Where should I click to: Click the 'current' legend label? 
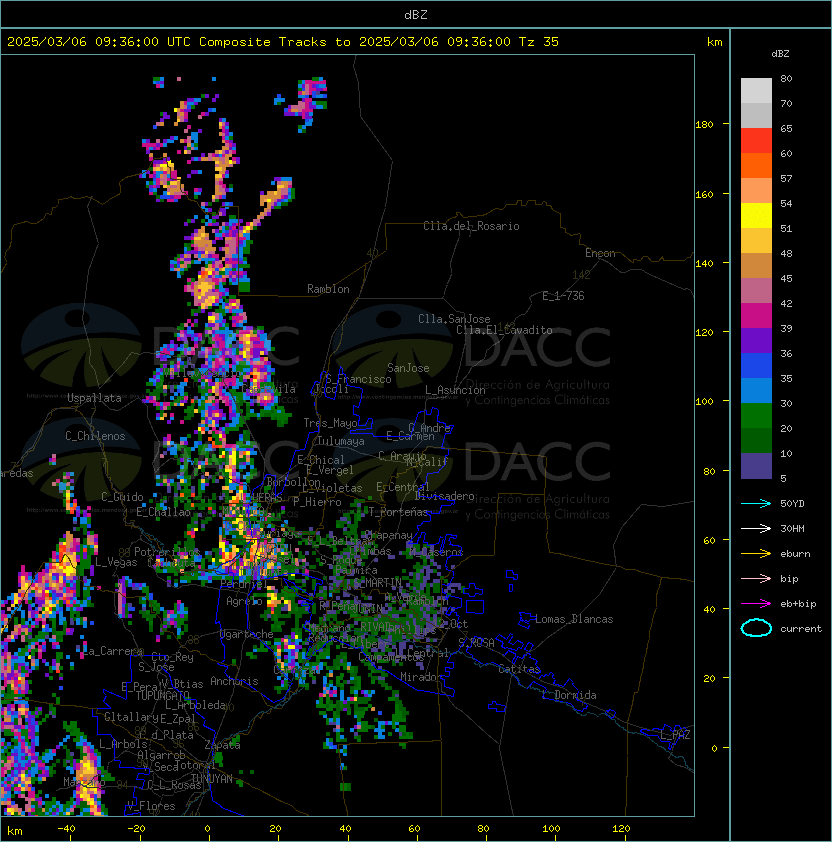801,629
